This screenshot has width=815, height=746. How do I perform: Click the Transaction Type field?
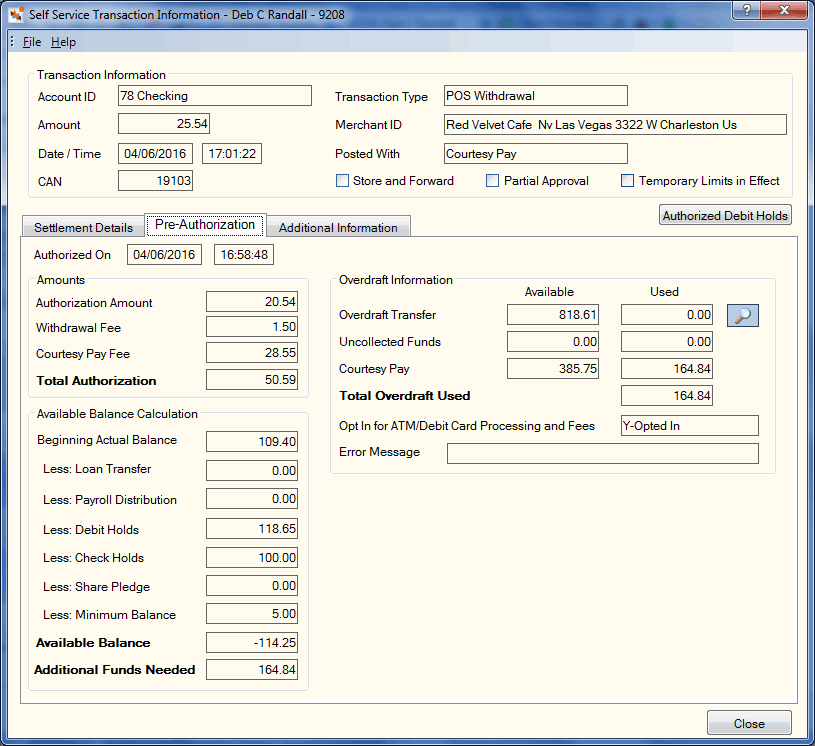[536, 96]
